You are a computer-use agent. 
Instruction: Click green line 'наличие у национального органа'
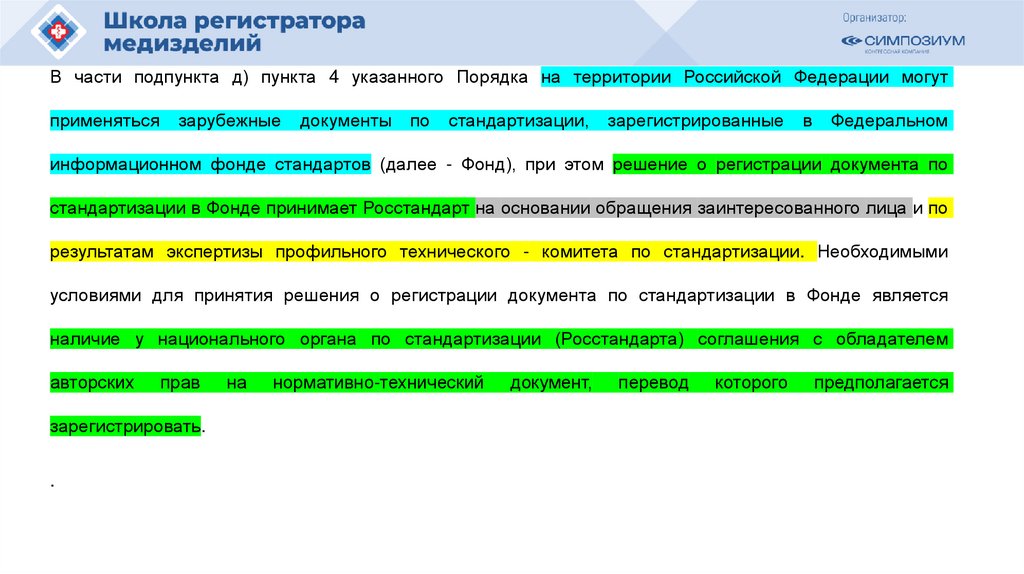pos(501,340)
